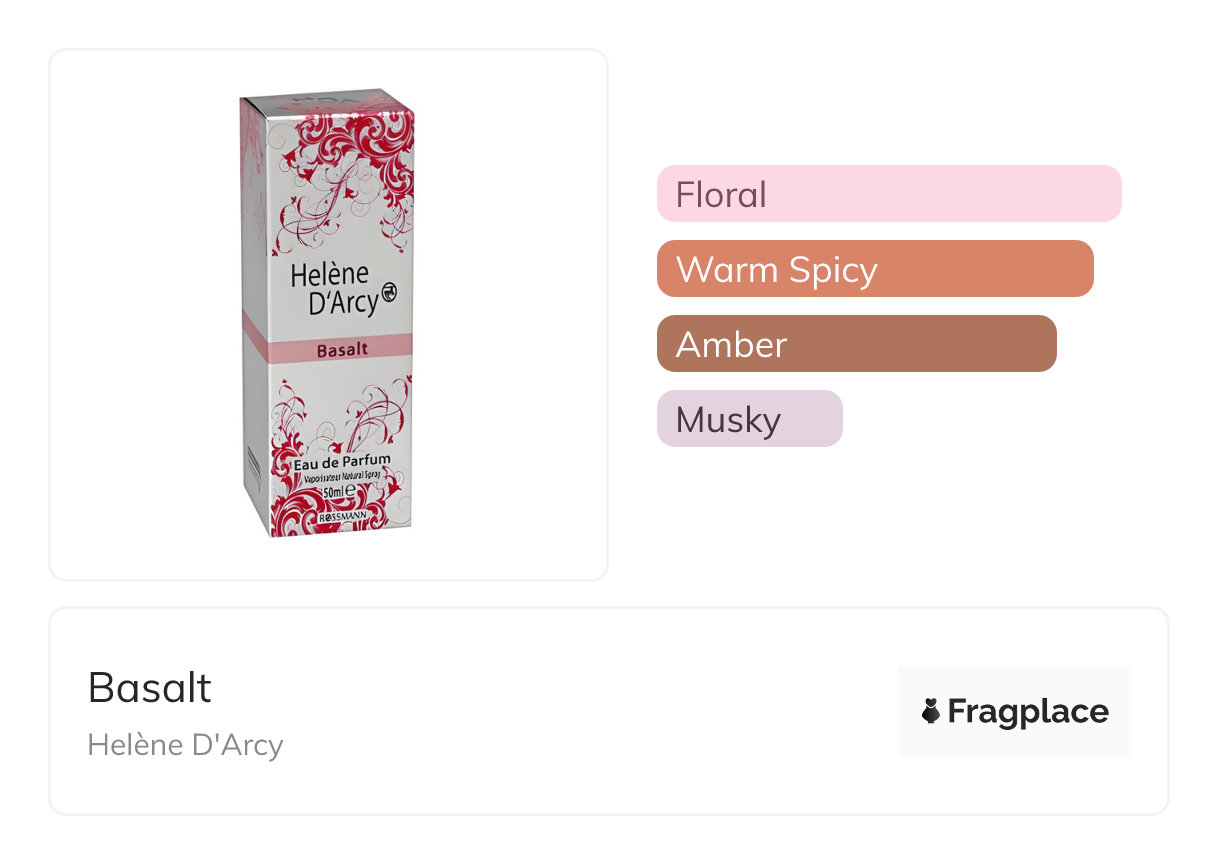Viewport: 1218px width, 864px height.
Task: Pick the Musky accord bar
Action: tap(749, 419)
